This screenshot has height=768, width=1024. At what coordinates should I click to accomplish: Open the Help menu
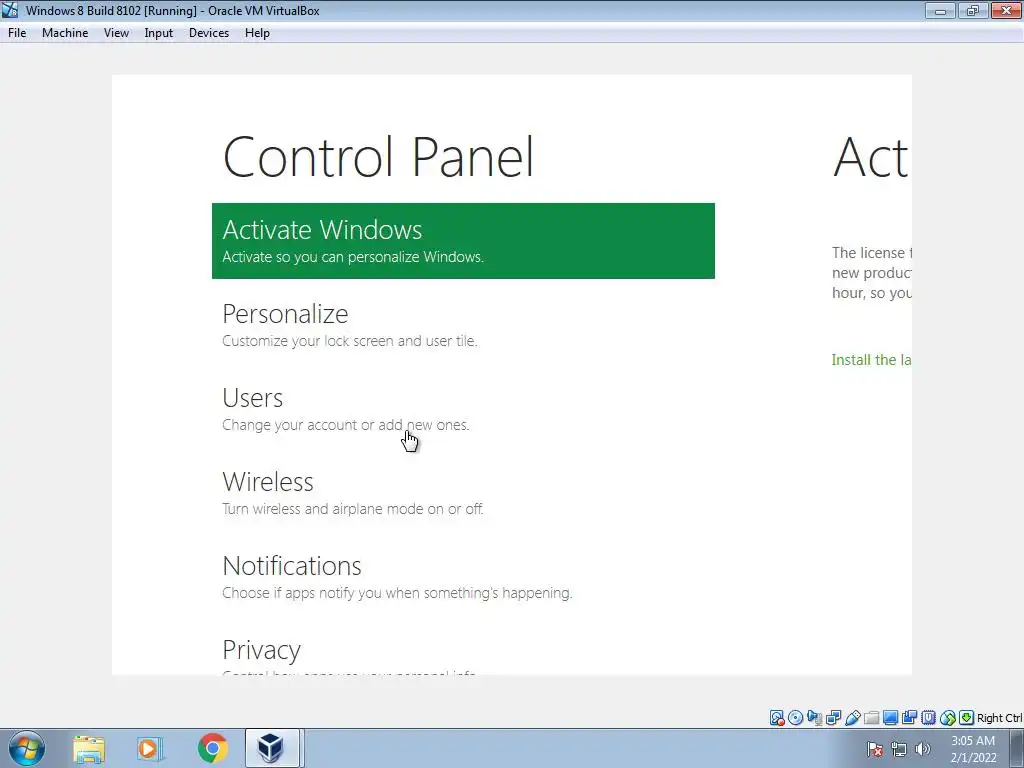[x=257, y=33]
